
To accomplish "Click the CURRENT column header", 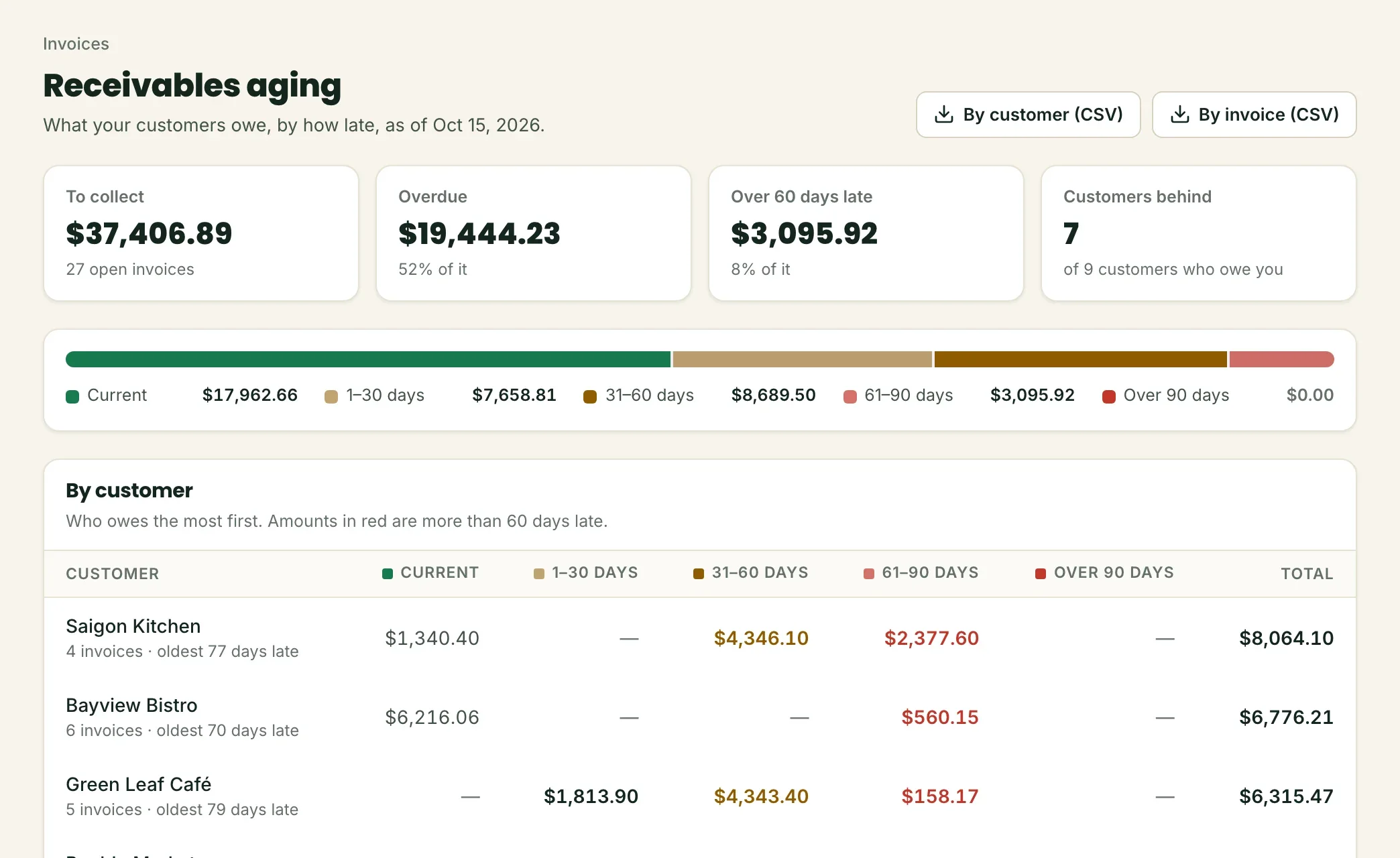I will click(x=430, y=573).
